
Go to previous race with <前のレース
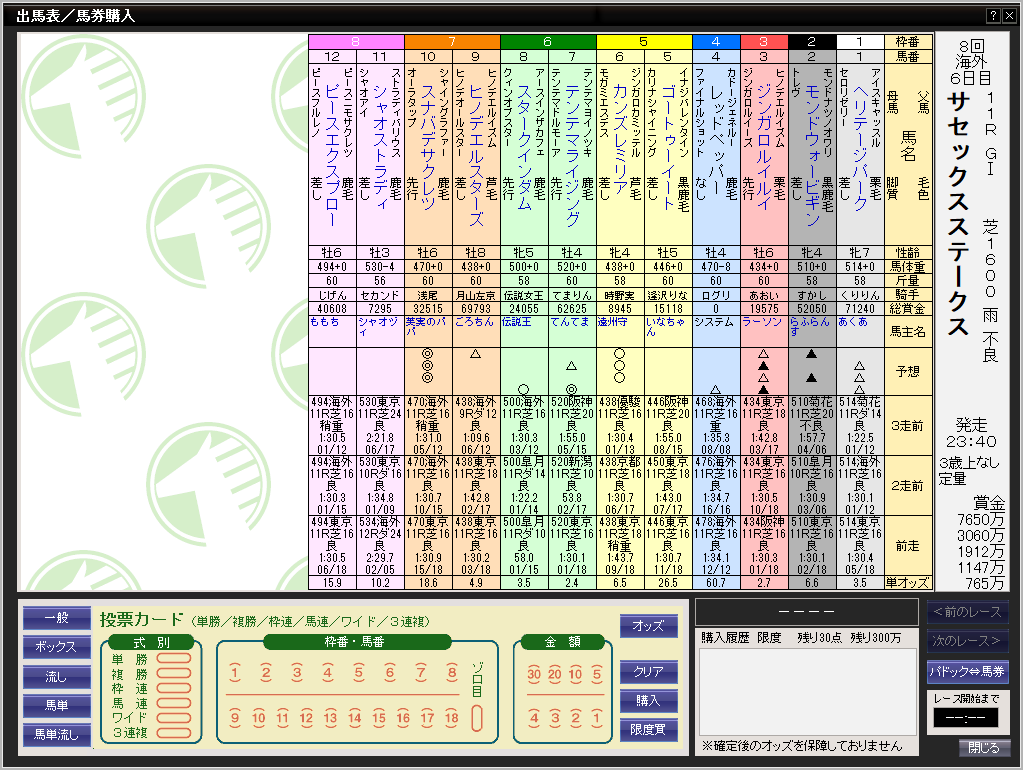point(968,612)
